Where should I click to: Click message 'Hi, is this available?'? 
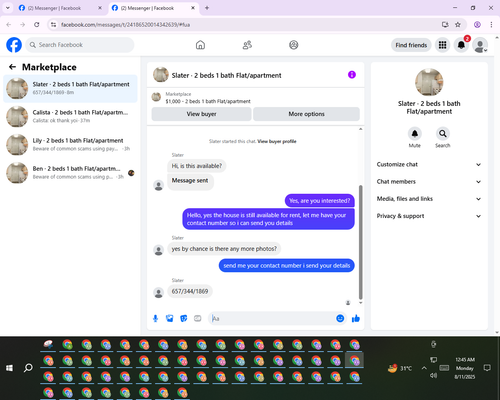pos(197,166)
